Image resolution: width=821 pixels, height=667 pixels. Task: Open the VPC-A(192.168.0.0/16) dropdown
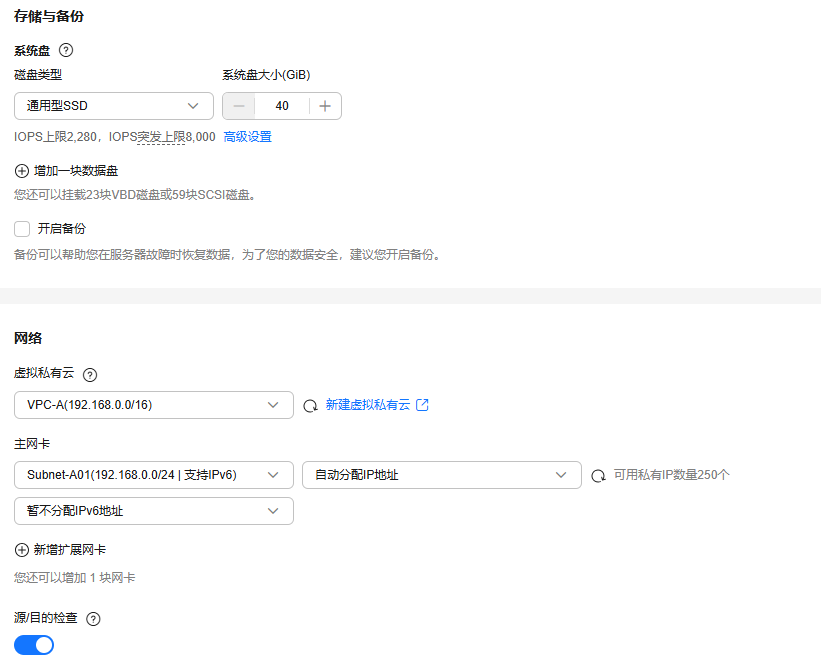pyautogui.click(x=153, y=405)
